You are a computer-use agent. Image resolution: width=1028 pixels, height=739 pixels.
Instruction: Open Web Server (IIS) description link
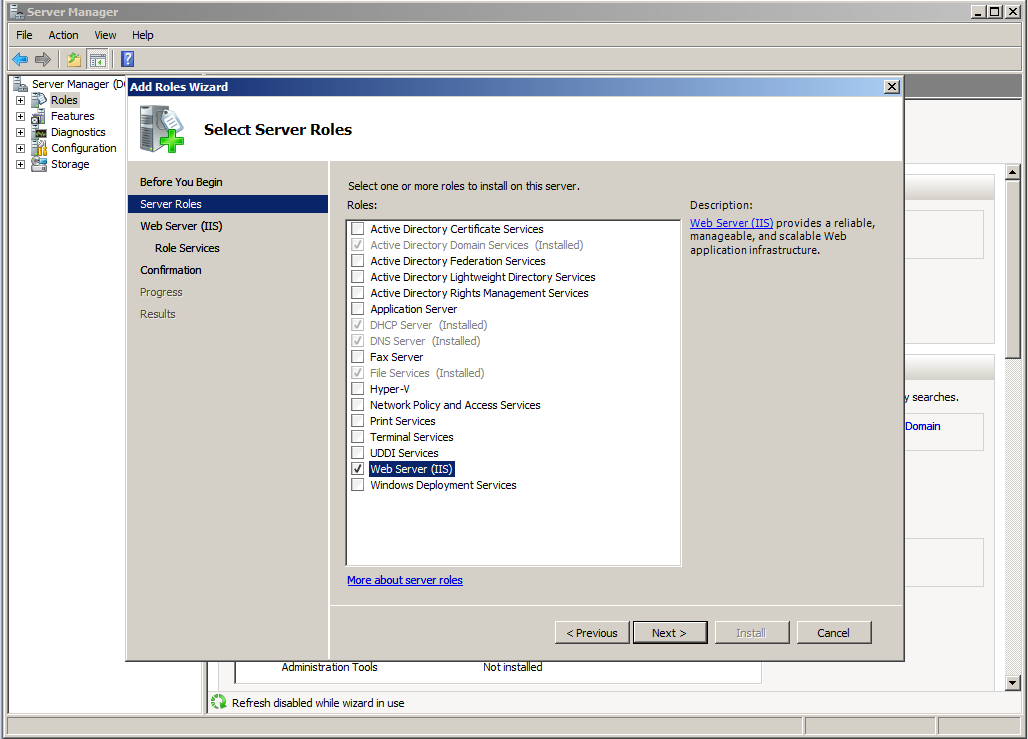[731, 223]
